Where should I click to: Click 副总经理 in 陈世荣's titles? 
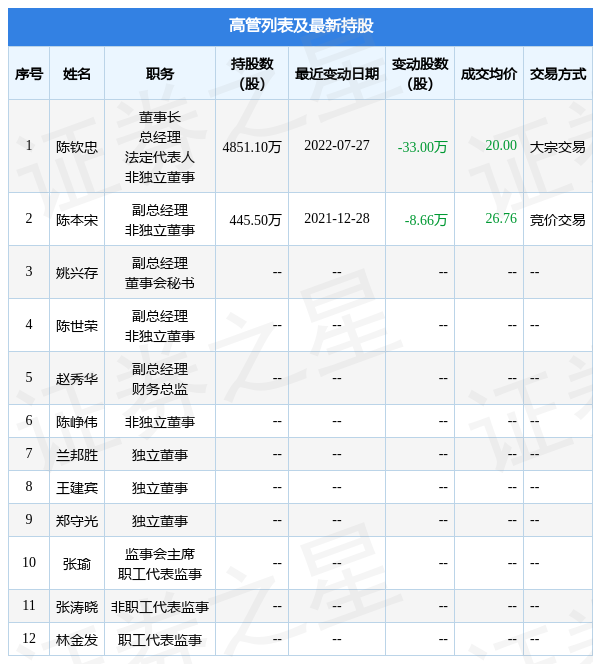[160, 316]
